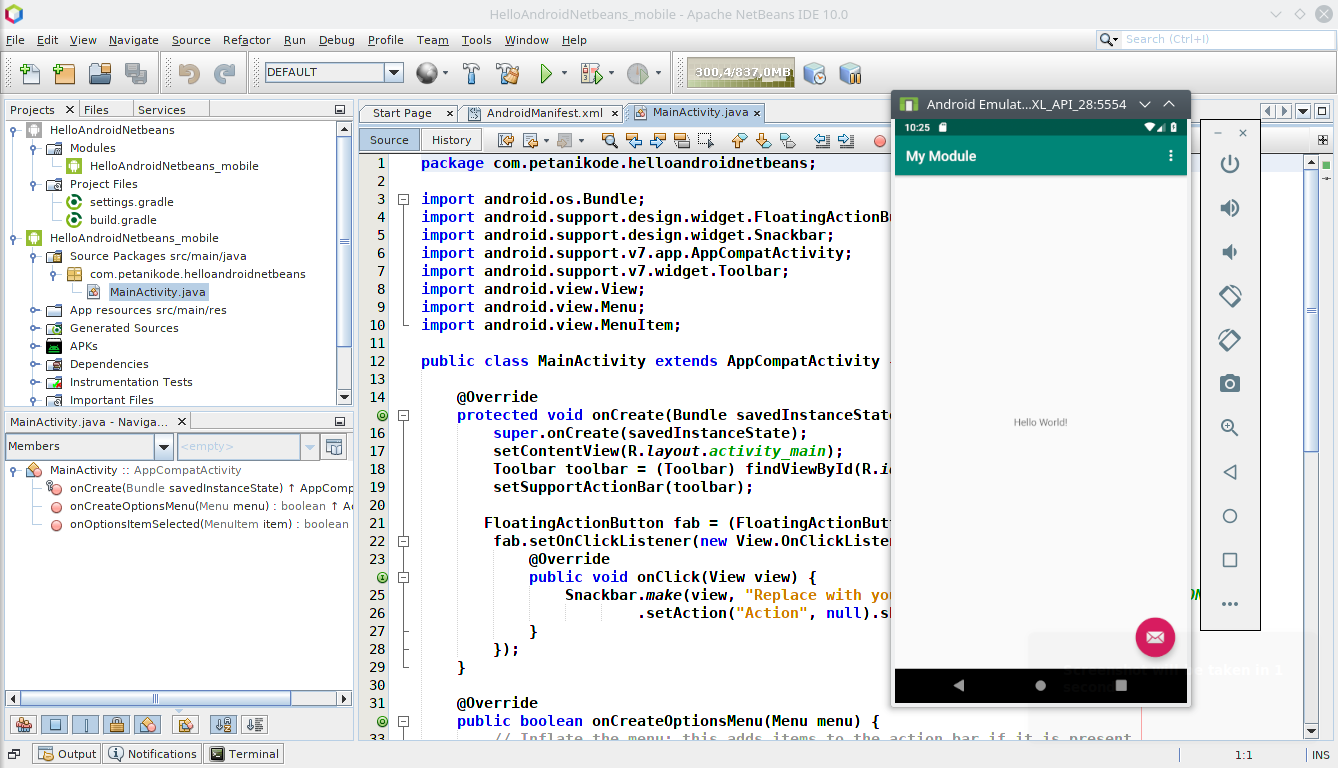Screen dimensions: 1338x768
Task: Clean and build using the hammer-and-broom icon
Action: click(507, 73)
